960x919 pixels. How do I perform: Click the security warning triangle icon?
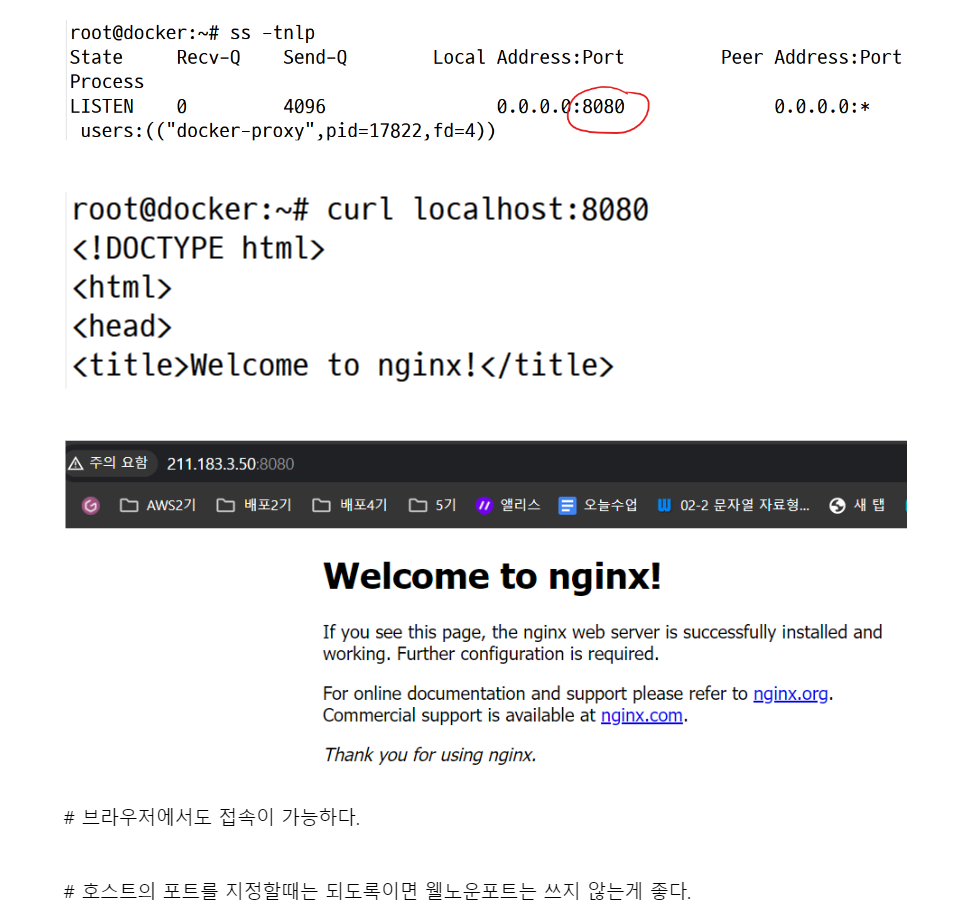tap(75, 463)
